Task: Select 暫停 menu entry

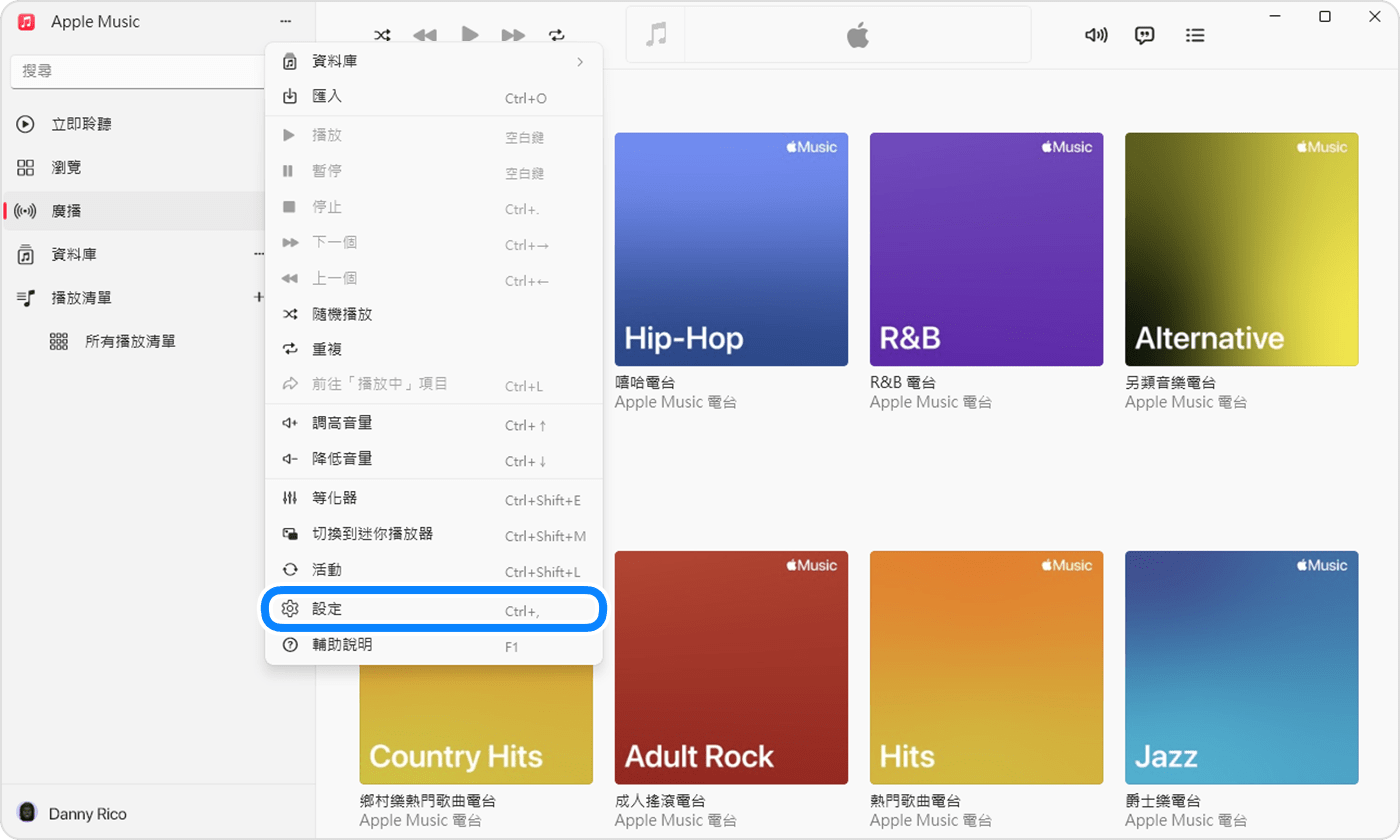Action: 434,171
